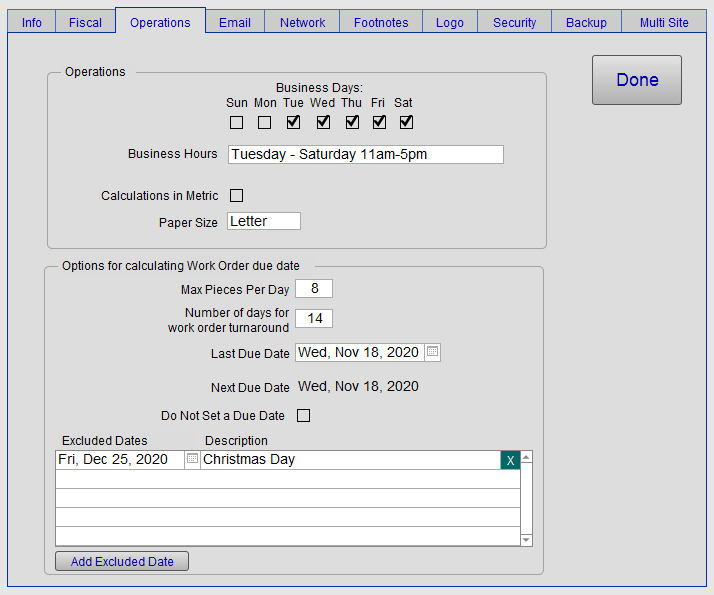The image size is (714, 595).
Task: Enable Do Not Set a Due Date
Action: pyautogui.click(x=304, y=416)
